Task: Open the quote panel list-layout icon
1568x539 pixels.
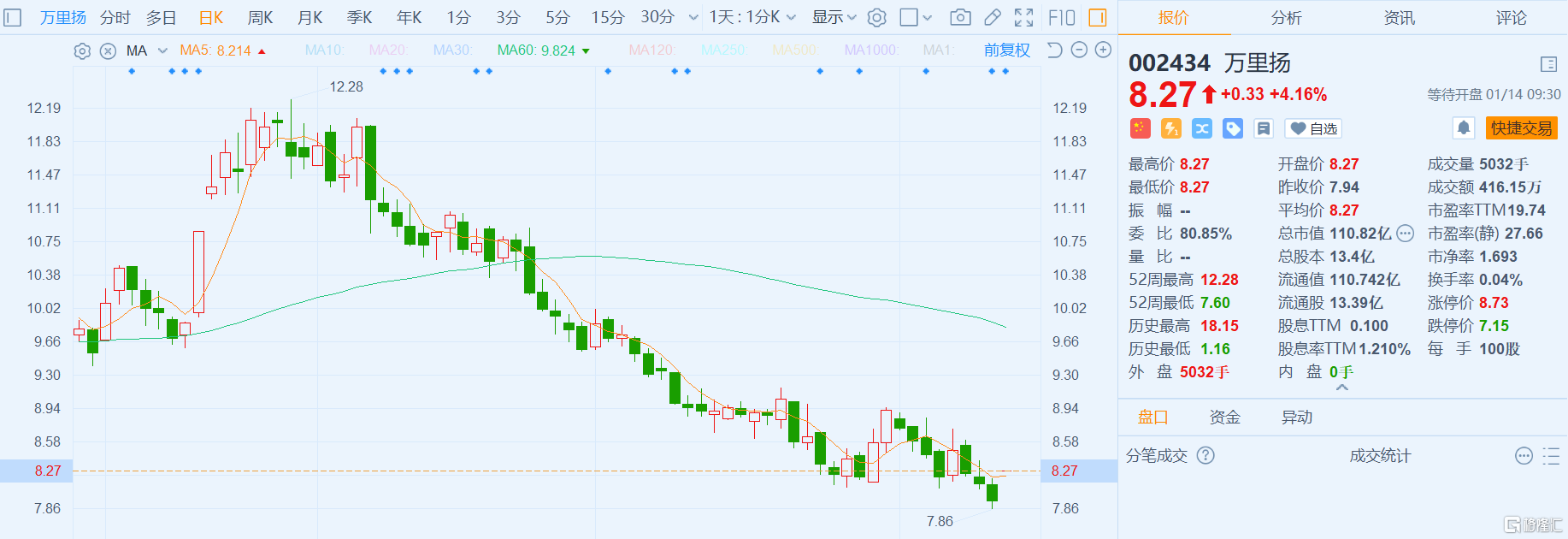Action: [1548, 64]
